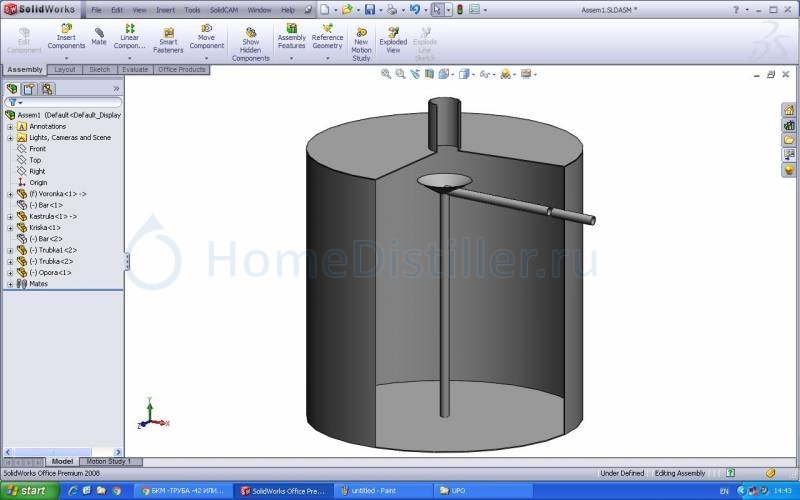The width and height of the screenshot is (800, 500).
Task: Expand the Opora<1> component
Action: (x=10, y=273)
